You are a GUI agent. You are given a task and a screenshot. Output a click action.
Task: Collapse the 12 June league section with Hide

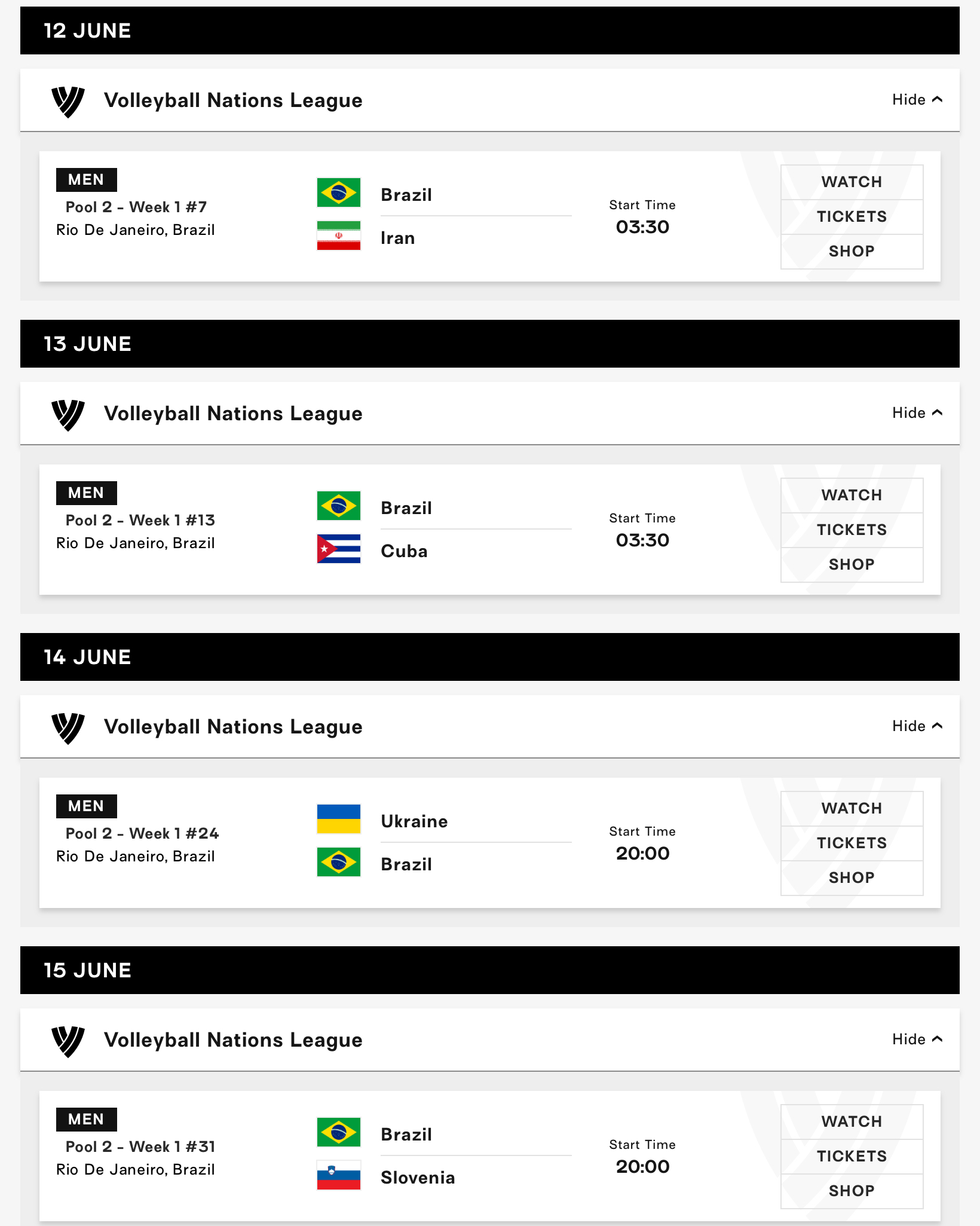click(917, 100)
